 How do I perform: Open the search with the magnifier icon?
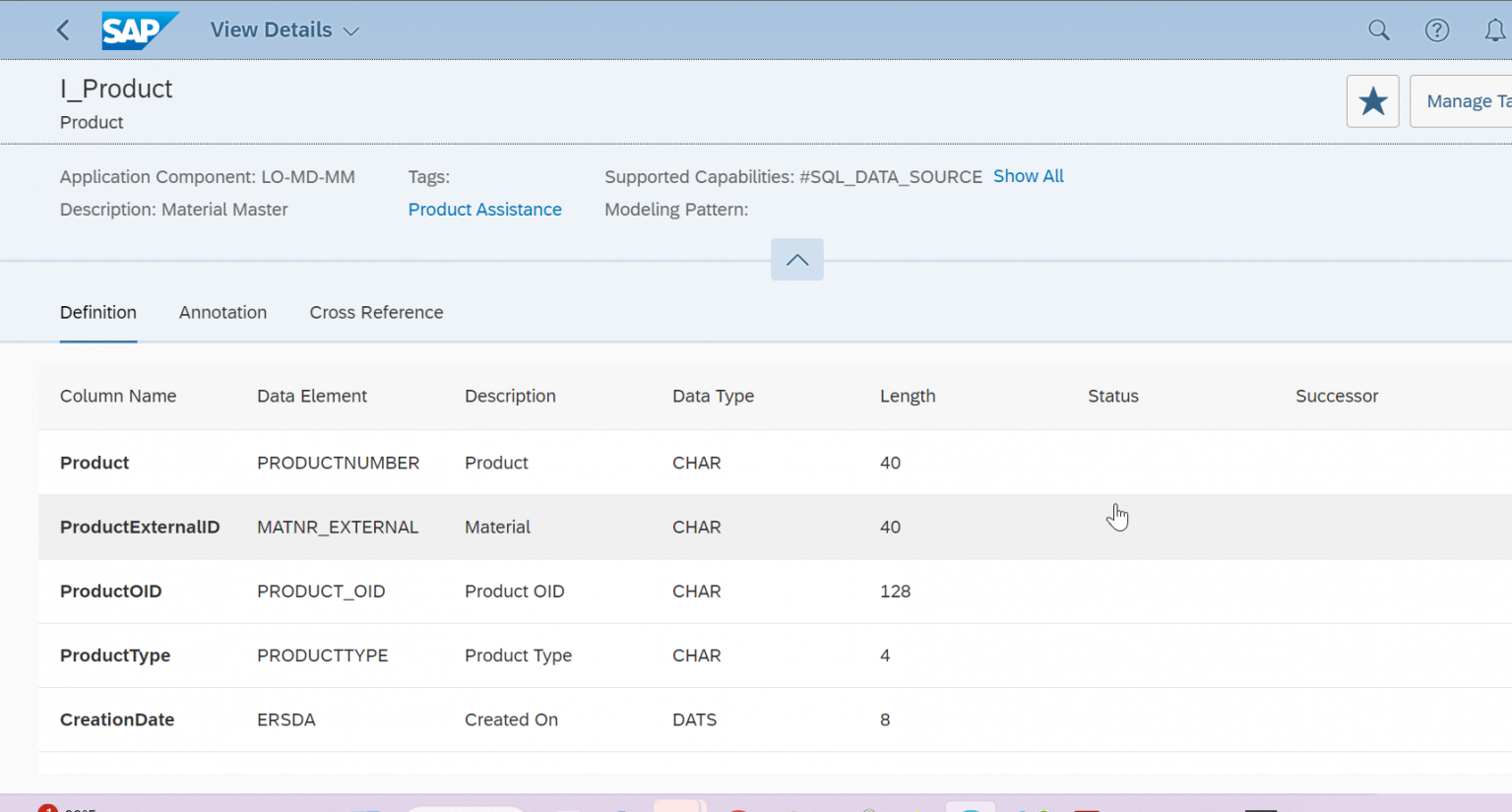[x=1378, y=30]
